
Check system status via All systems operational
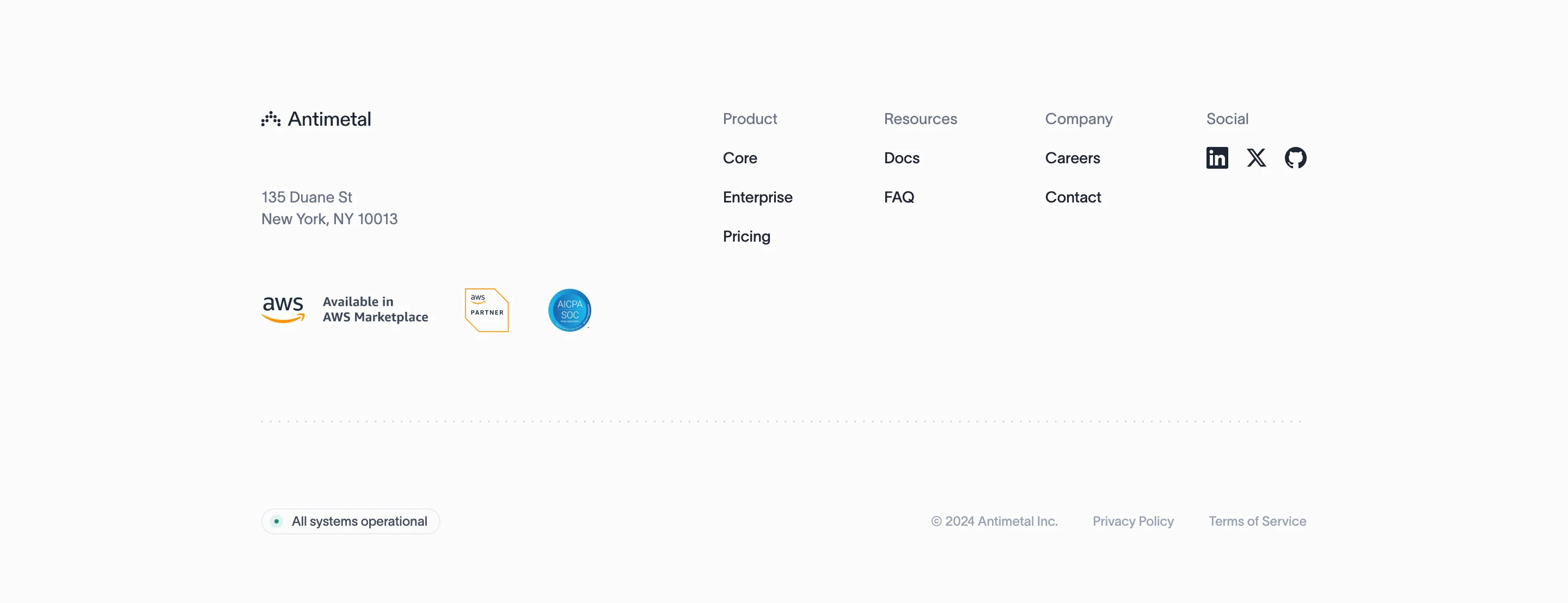[x=359, y=521]
